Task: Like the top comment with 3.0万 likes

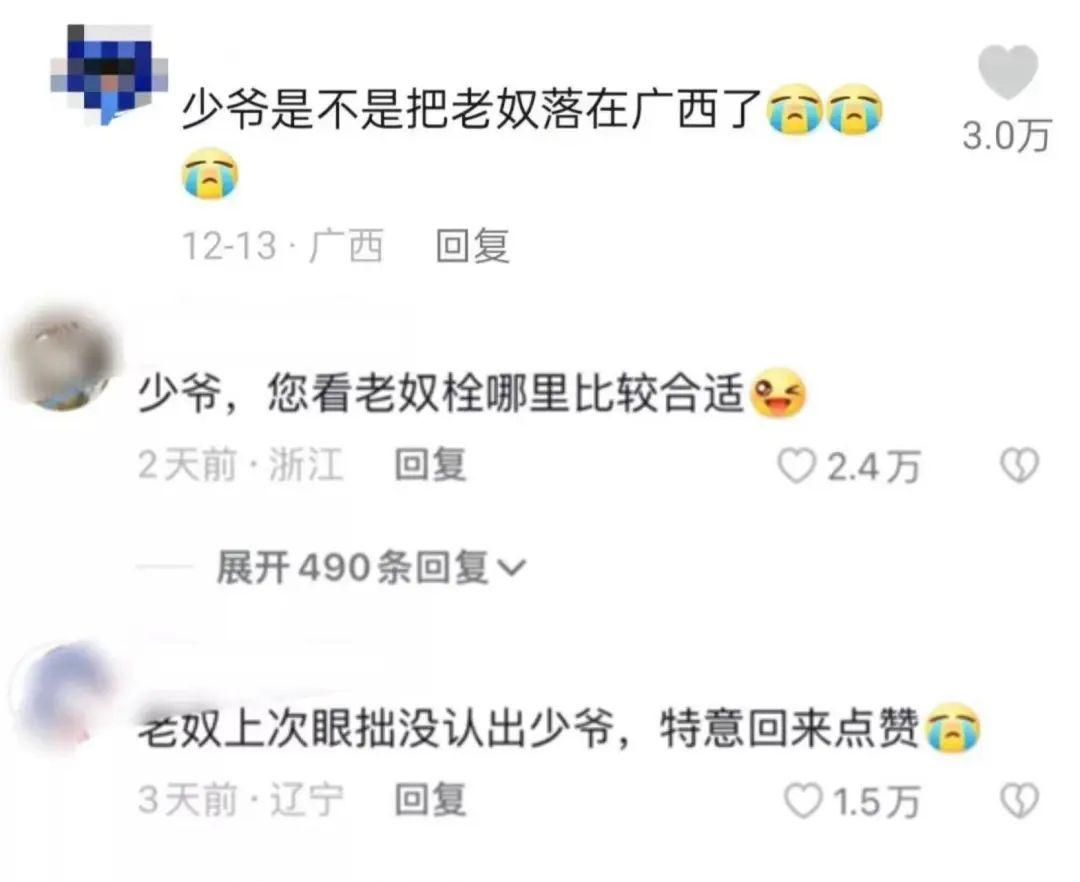Action: pos(1008,72)
